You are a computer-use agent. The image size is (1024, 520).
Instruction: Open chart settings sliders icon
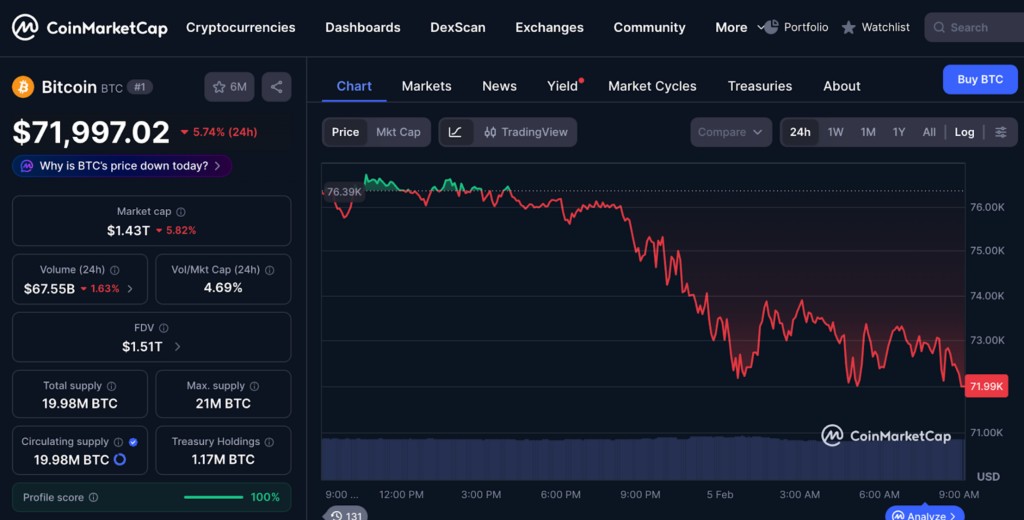(1000, 132)
